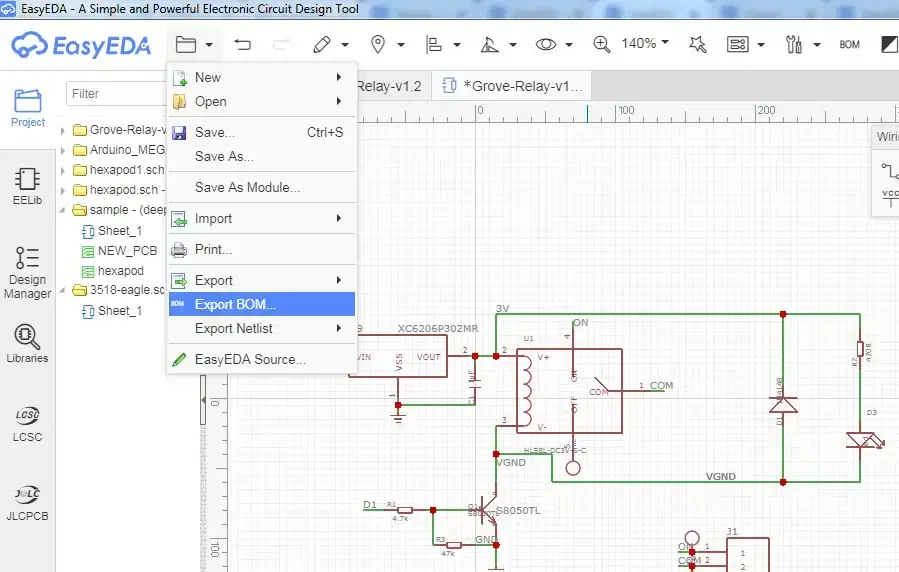899x572 pixels.
Task: Select VCC net flag in Wiring panel
Action: click(x=890, y=198)
